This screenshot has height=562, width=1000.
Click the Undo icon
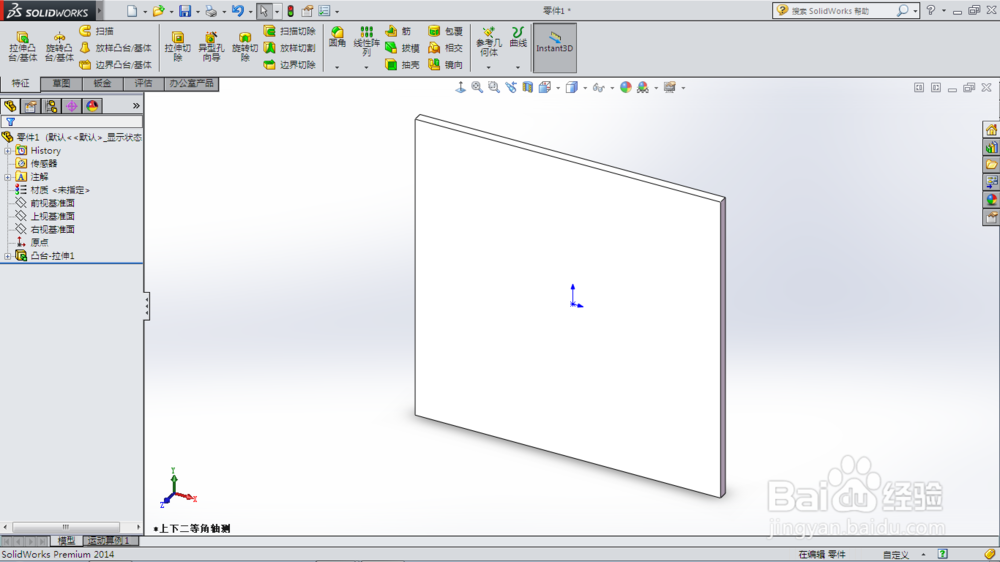237,11
